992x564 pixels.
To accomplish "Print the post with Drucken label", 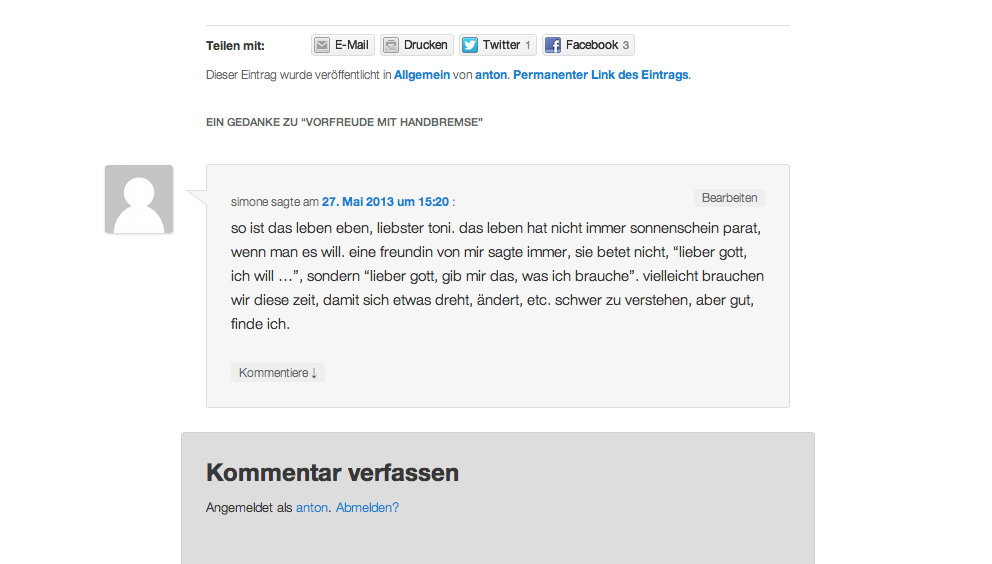I will 426,45.
